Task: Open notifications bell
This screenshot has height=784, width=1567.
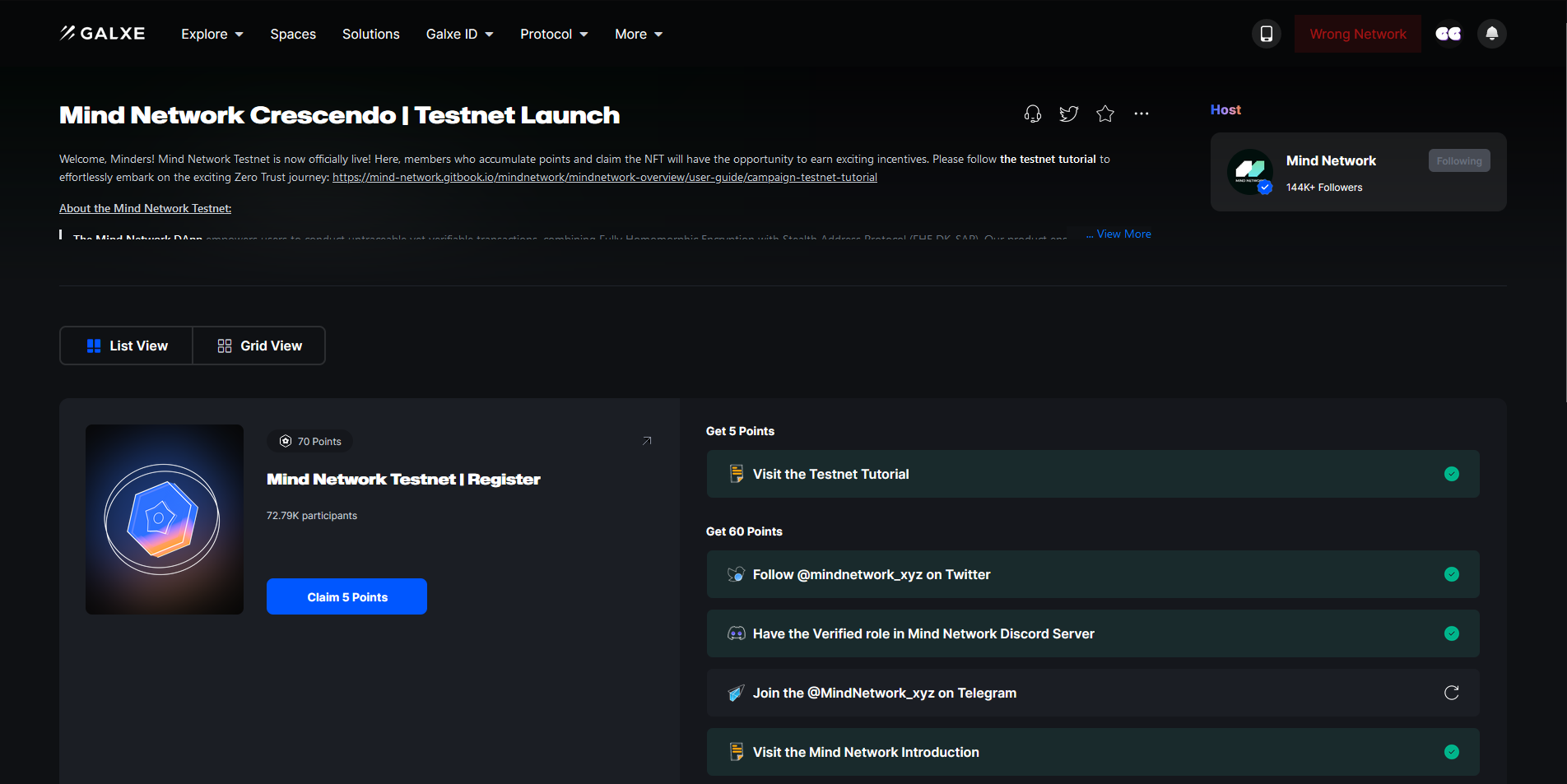Action: [1491, 34]
